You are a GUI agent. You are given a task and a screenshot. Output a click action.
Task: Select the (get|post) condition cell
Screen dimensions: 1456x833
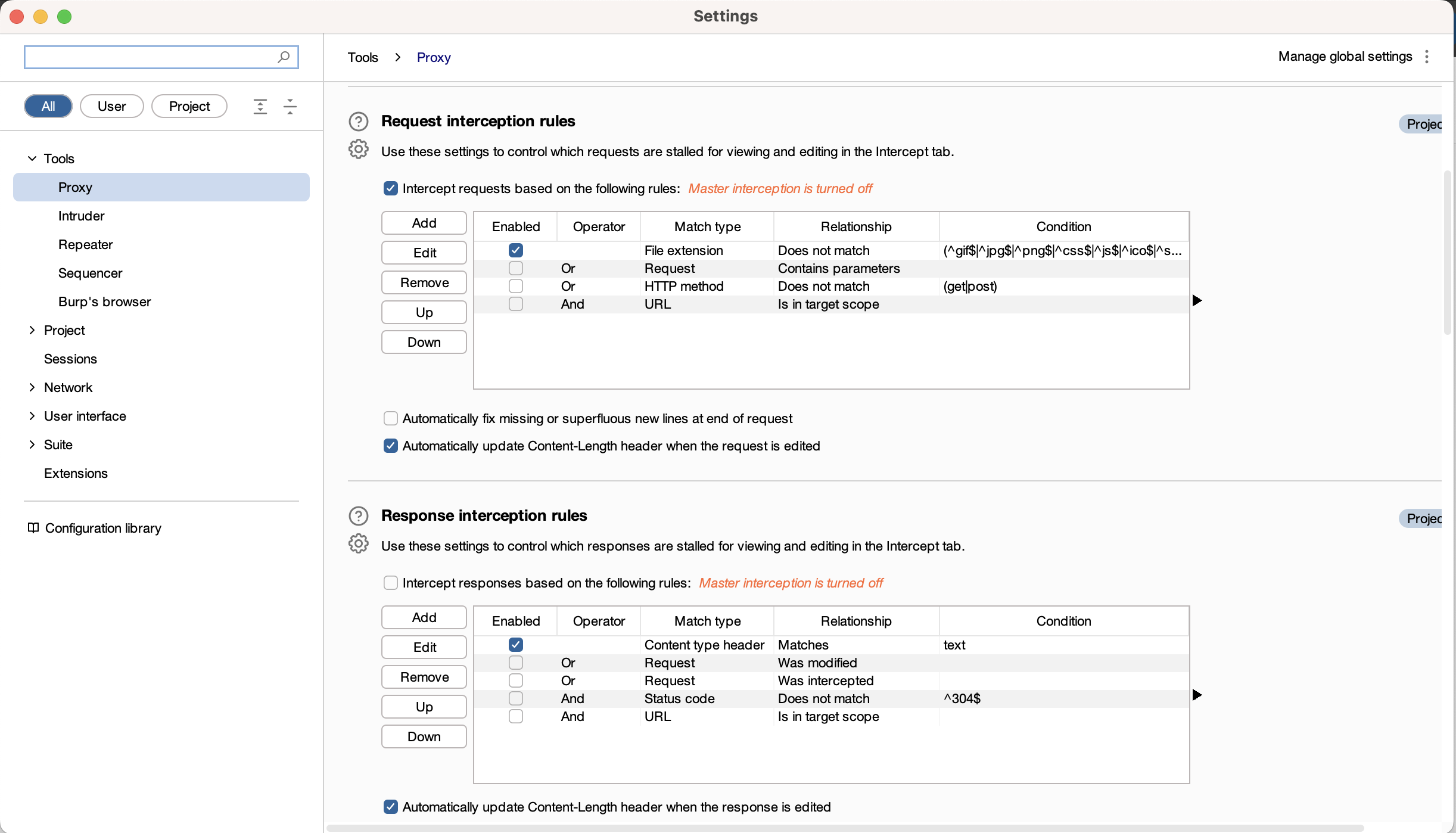(x=1064, y=286)
